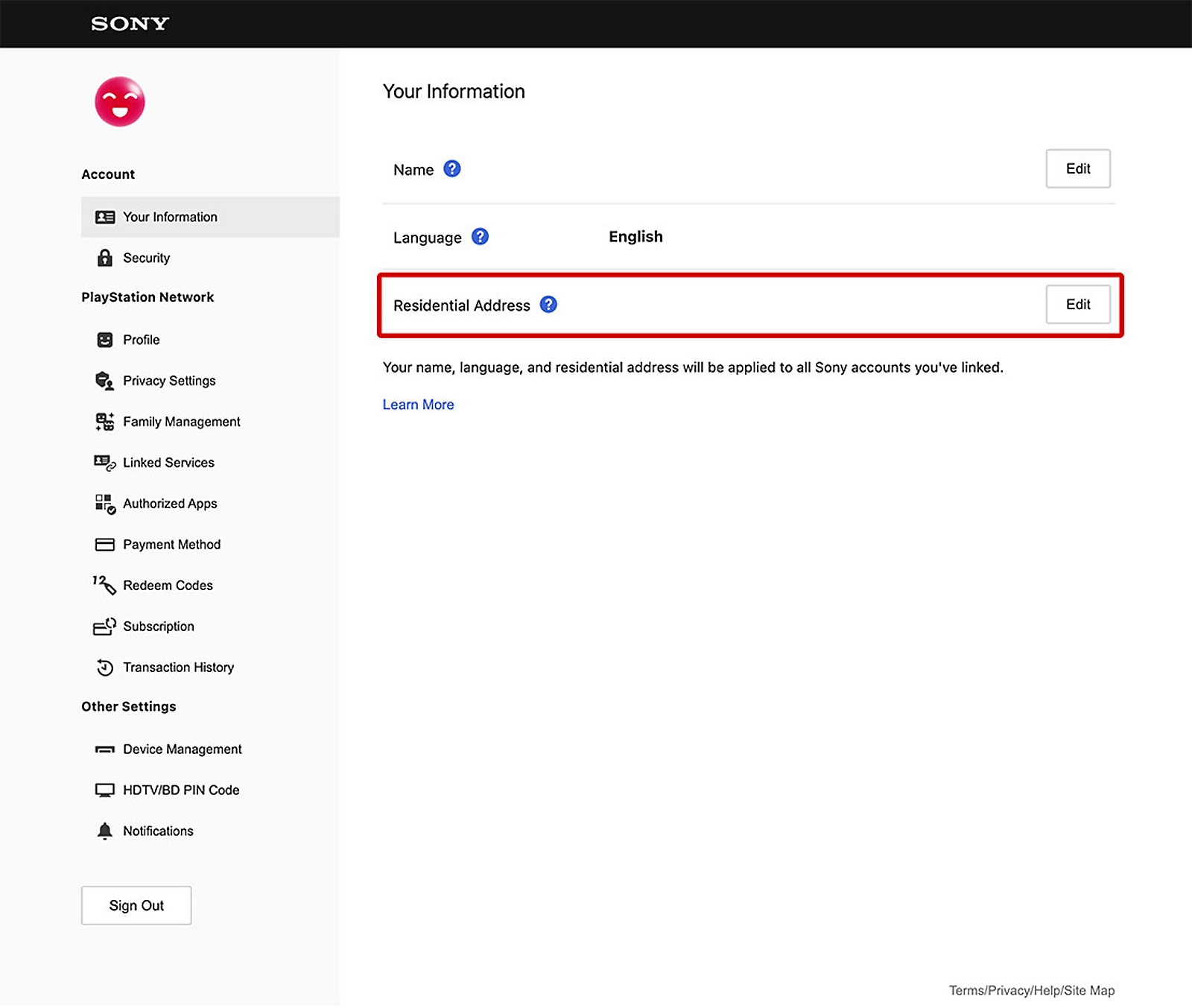This screenshot has width=1192, height=1008.
Task: Open Device Management settings
Action: coord(182,749)
